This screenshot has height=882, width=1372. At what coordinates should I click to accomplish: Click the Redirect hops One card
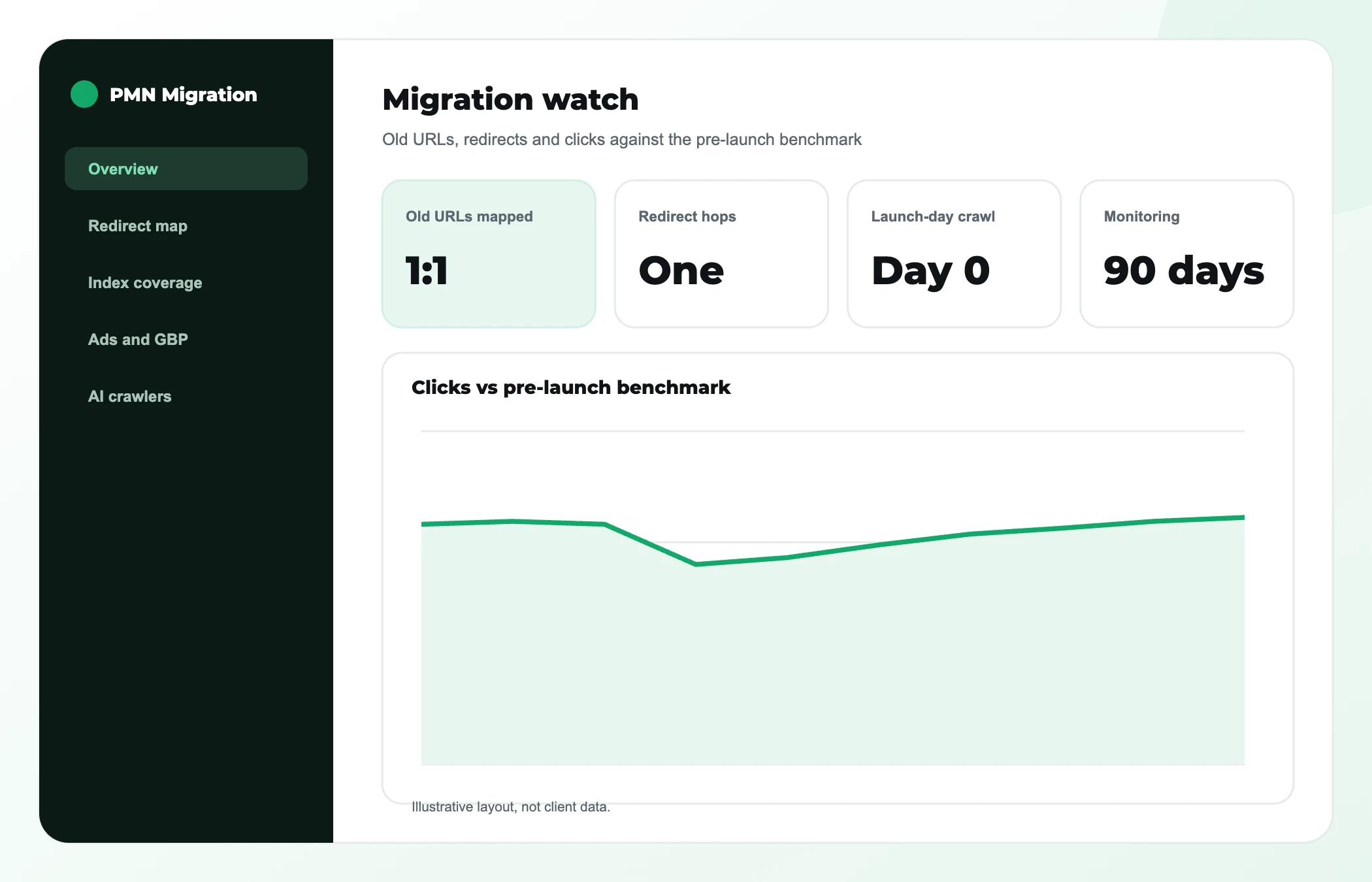(x=721, y=253)
